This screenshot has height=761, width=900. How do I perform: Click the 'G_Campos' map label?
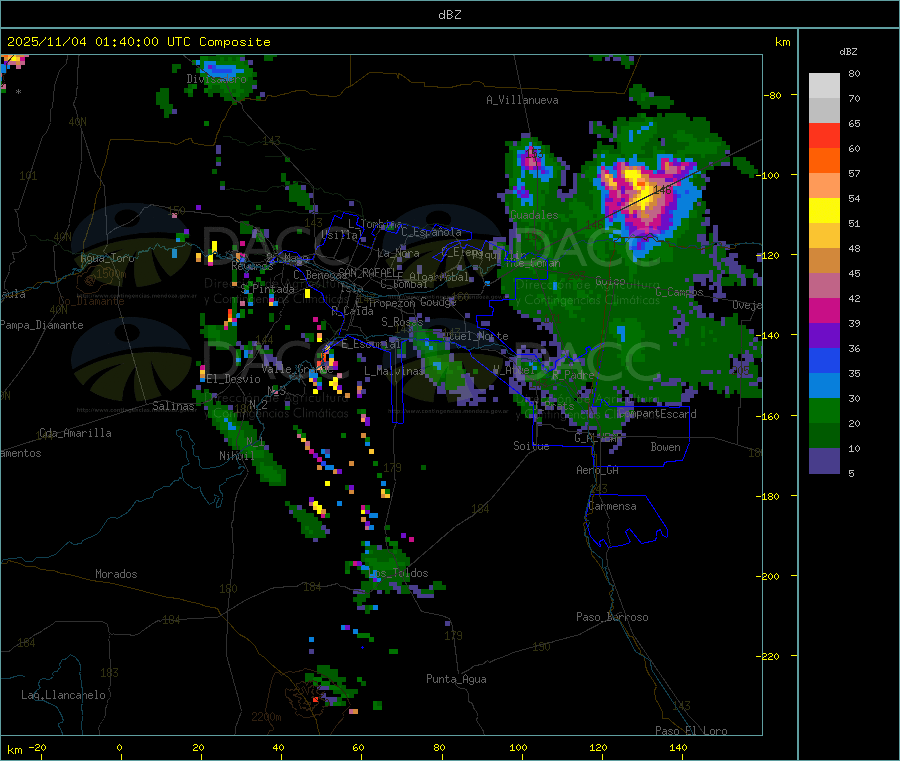point(680,292)
